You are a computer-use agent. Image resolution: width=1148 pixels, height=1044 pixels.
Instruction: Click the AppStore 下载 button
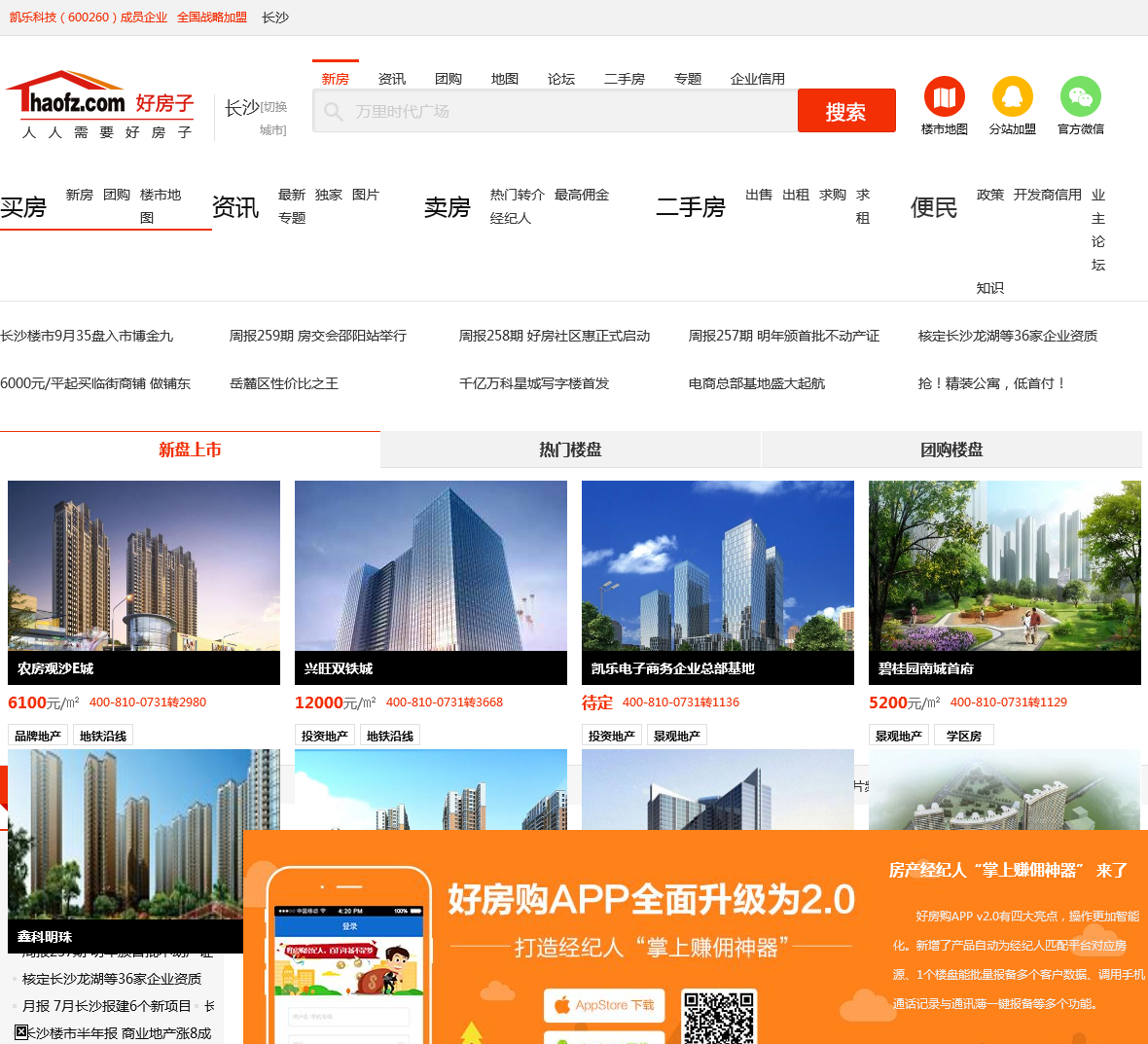pos(604,1005)
